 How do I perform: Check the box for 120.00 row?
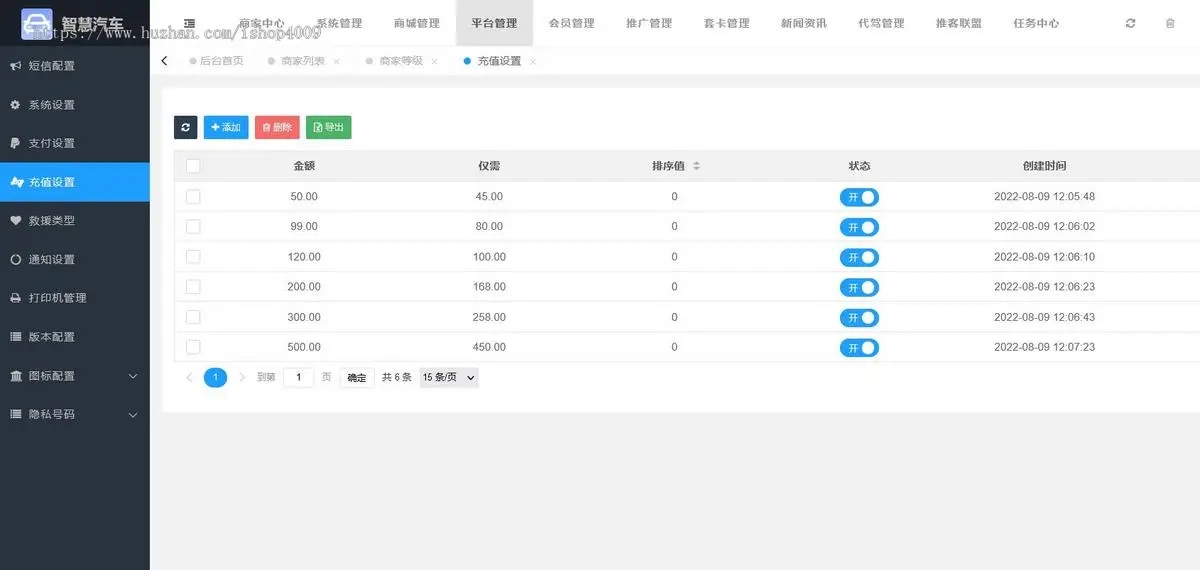pos(193,257)
